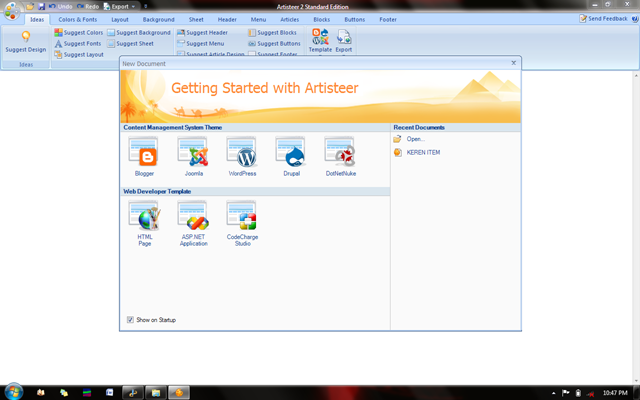
Task: Click the taskbar clock showing 10:47 PM
Action: tap(615, 393)
